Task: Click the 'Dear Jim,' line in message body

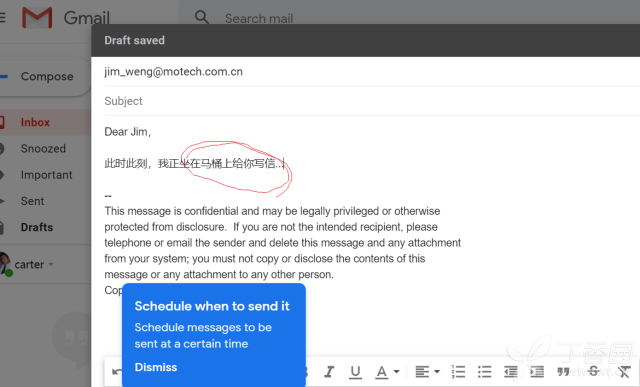Action: 128,132
